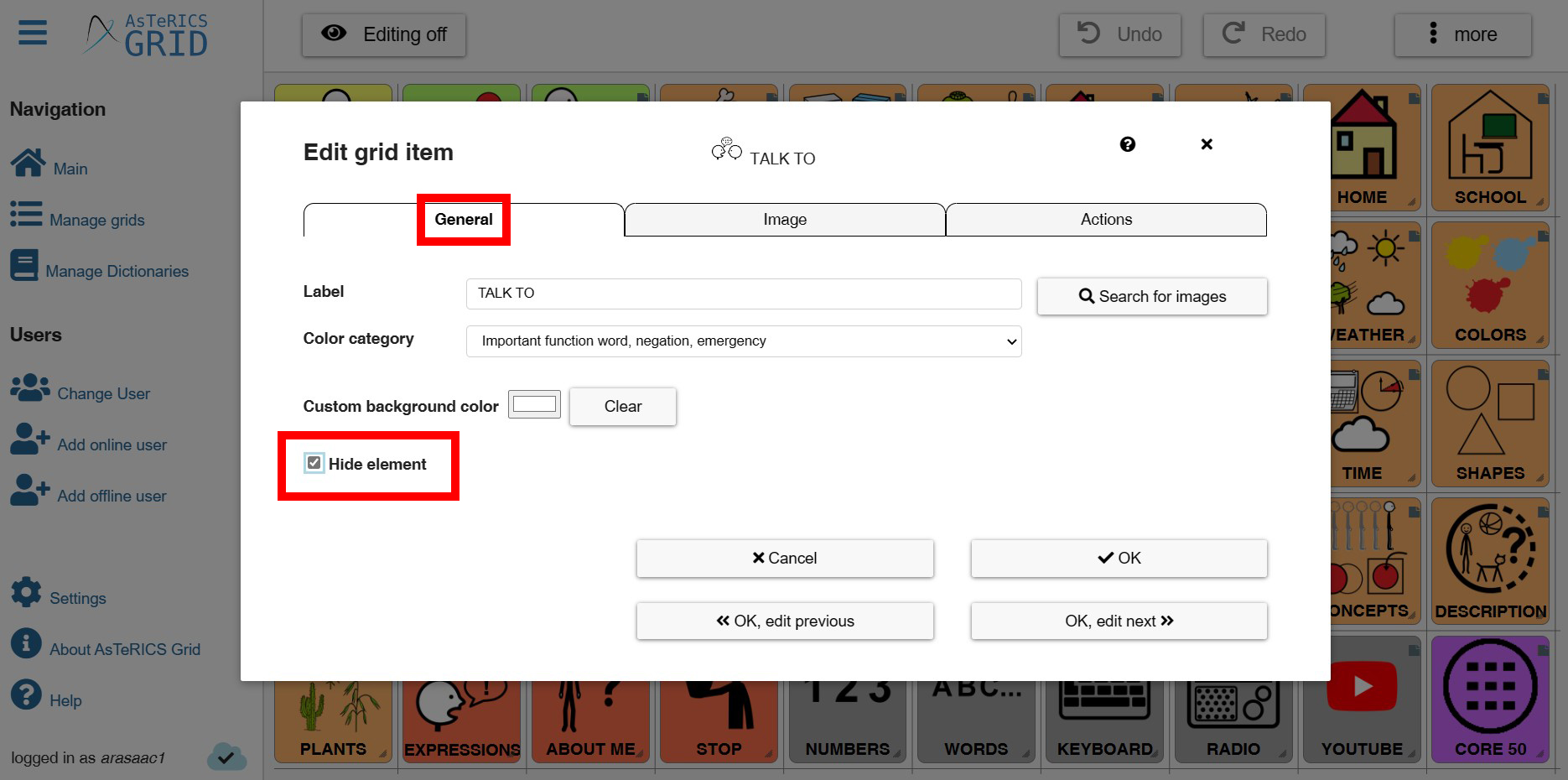Click the logged in as arasaac1 text
Image resolution: width=1568 pixels, height=780 pixels.
pyautogui.click(x=88, y=758)
